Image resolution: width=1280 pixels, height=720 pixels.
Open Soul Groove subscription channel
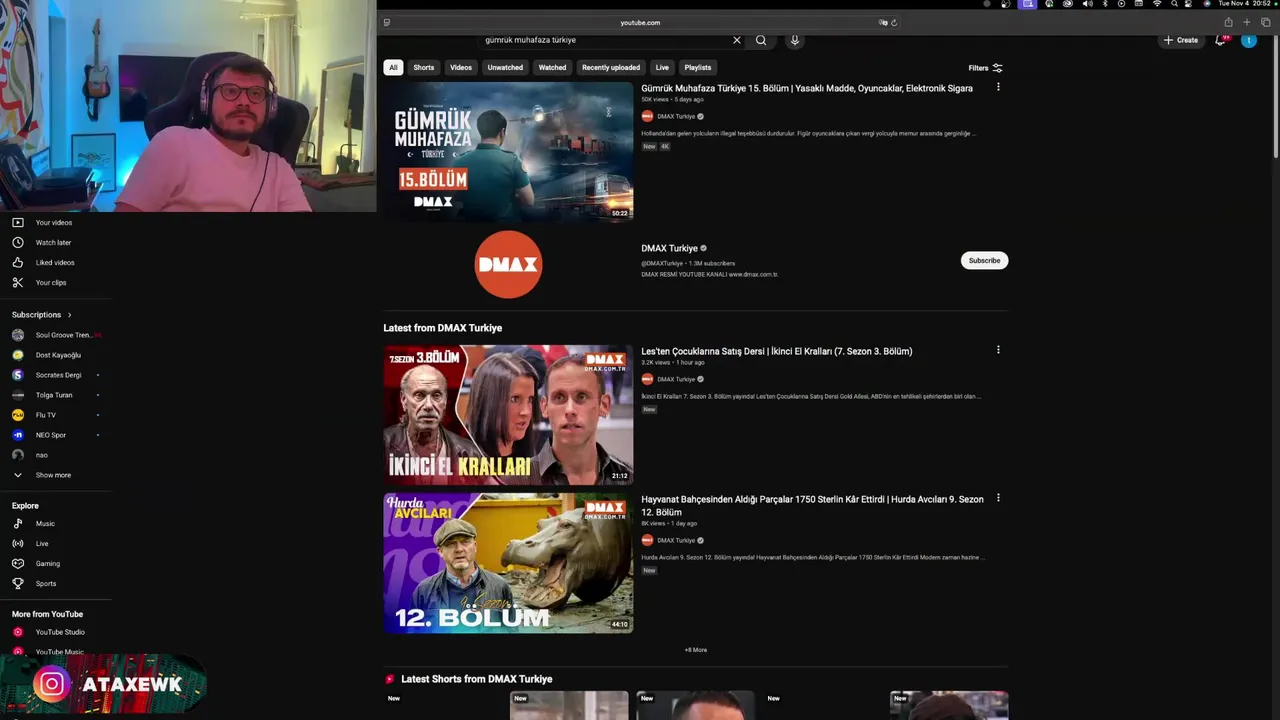coord(55,335)
